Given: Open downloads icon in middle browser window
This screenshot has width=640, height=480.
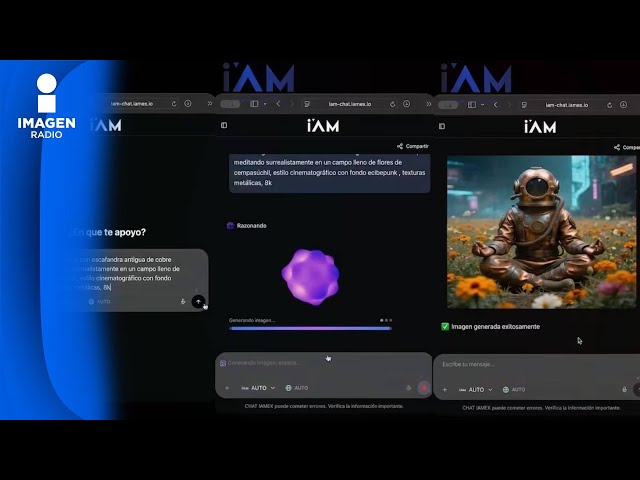Looking at the screenshot, I should point(407,104).
